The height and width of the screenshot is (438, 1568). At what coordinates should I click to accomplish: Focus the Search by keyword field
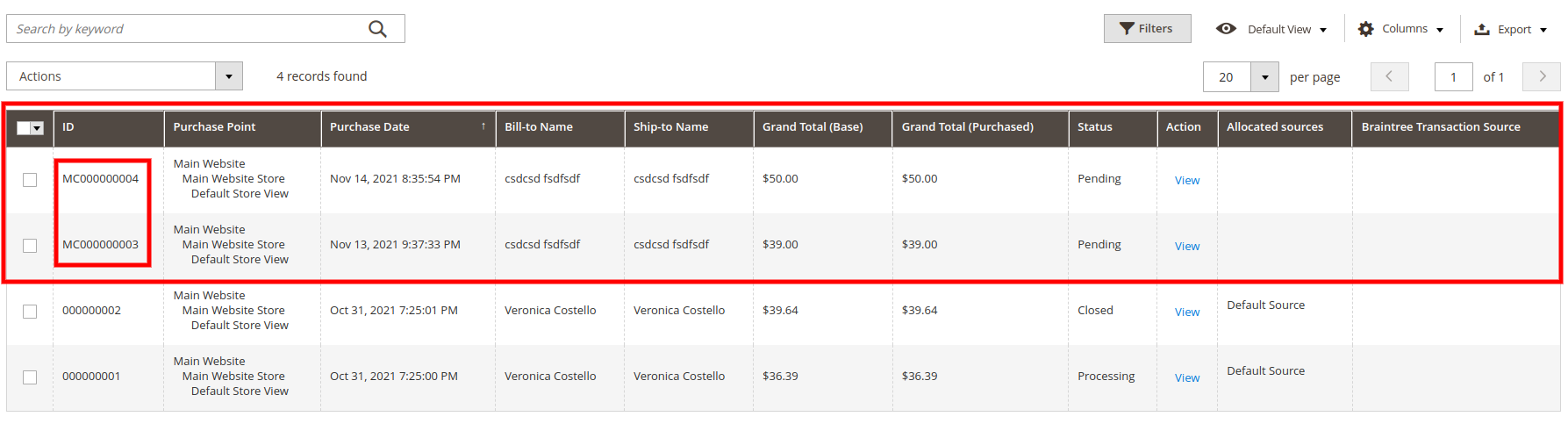click(x=189, y=29)
